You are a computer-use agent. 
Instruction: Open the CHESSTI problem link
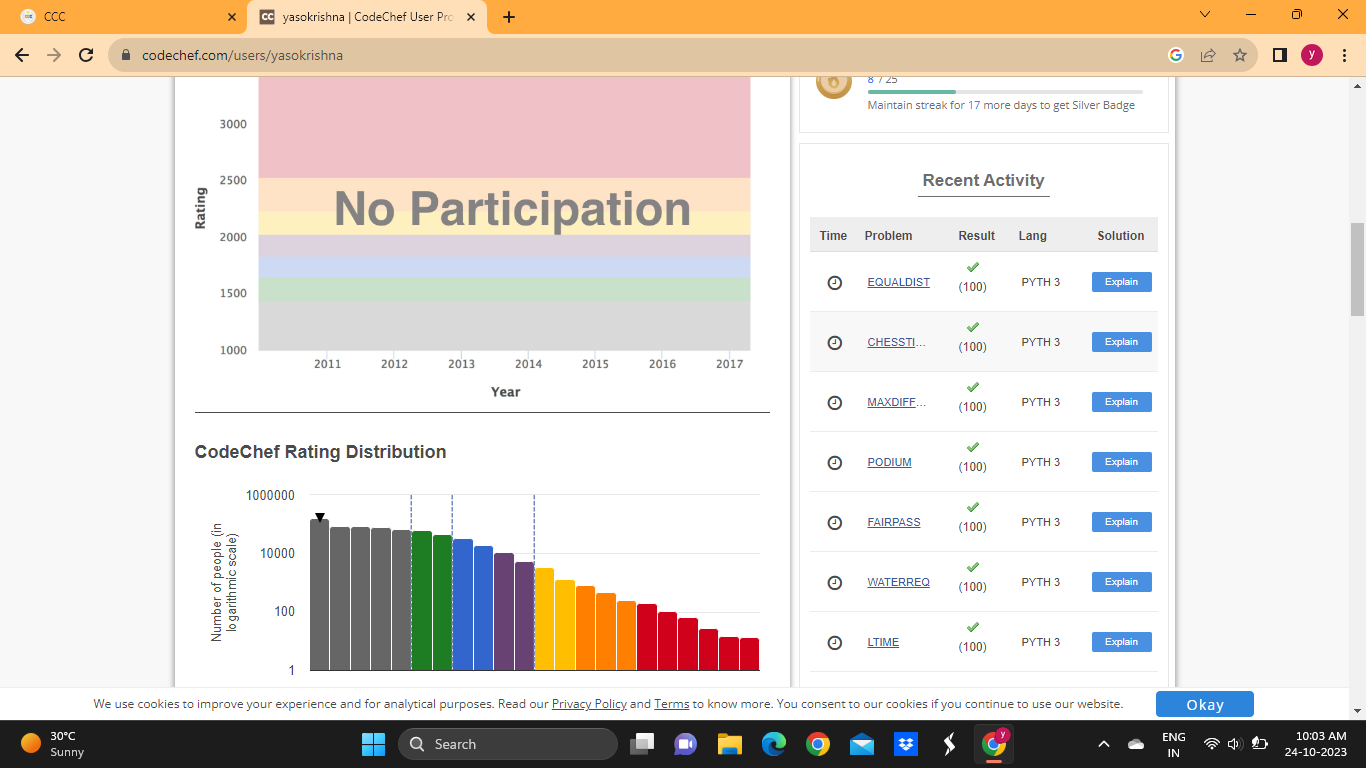coord(896,342)
